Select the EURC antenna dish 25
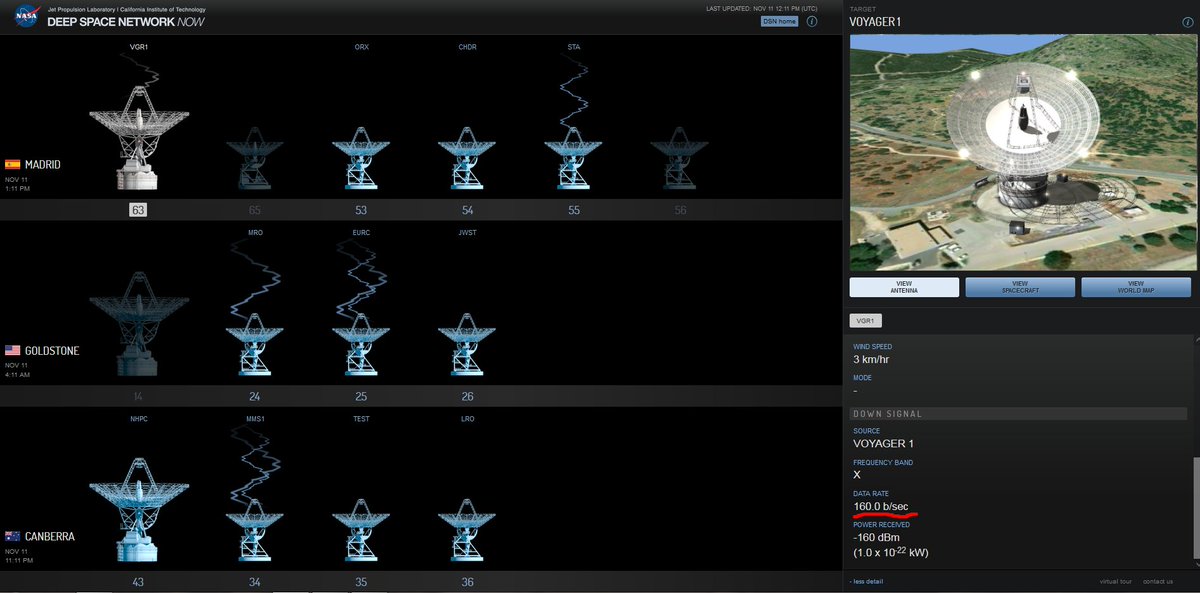1200x593 pixels. [360, 345]
